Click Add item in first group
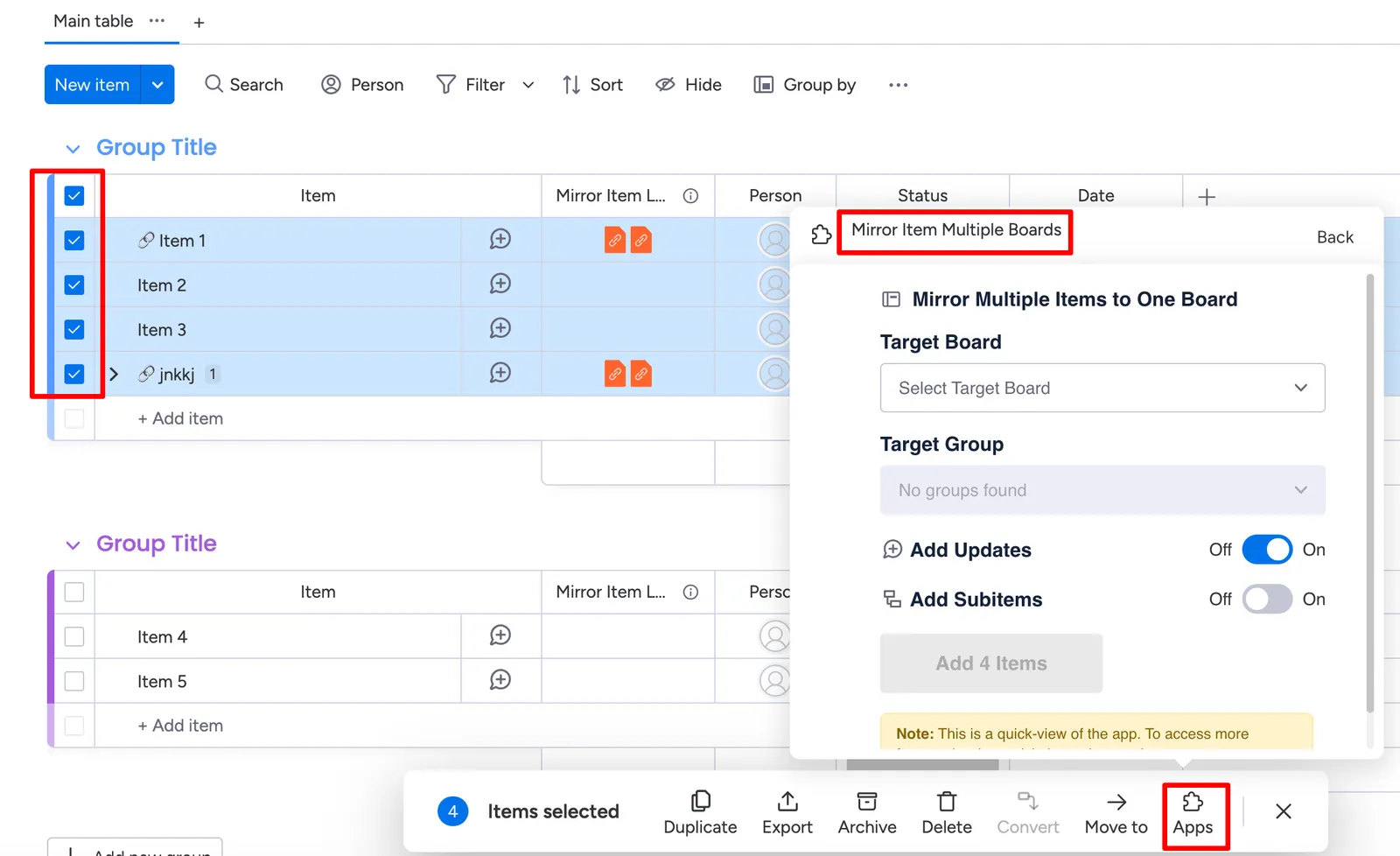 point(180,418)
